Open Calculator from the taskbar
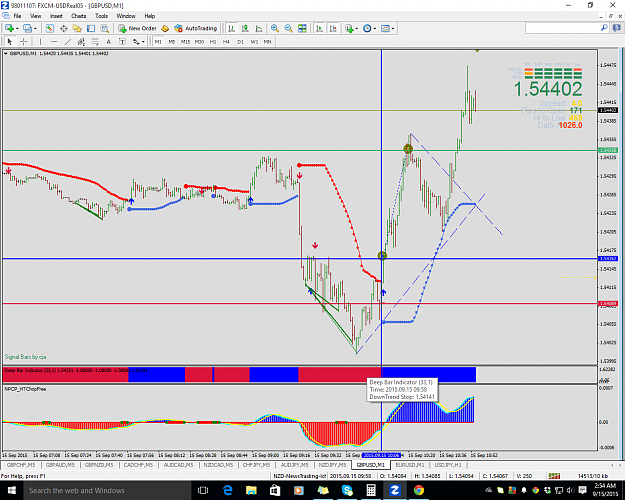625x500 pixels. click(x=371, y=490)
